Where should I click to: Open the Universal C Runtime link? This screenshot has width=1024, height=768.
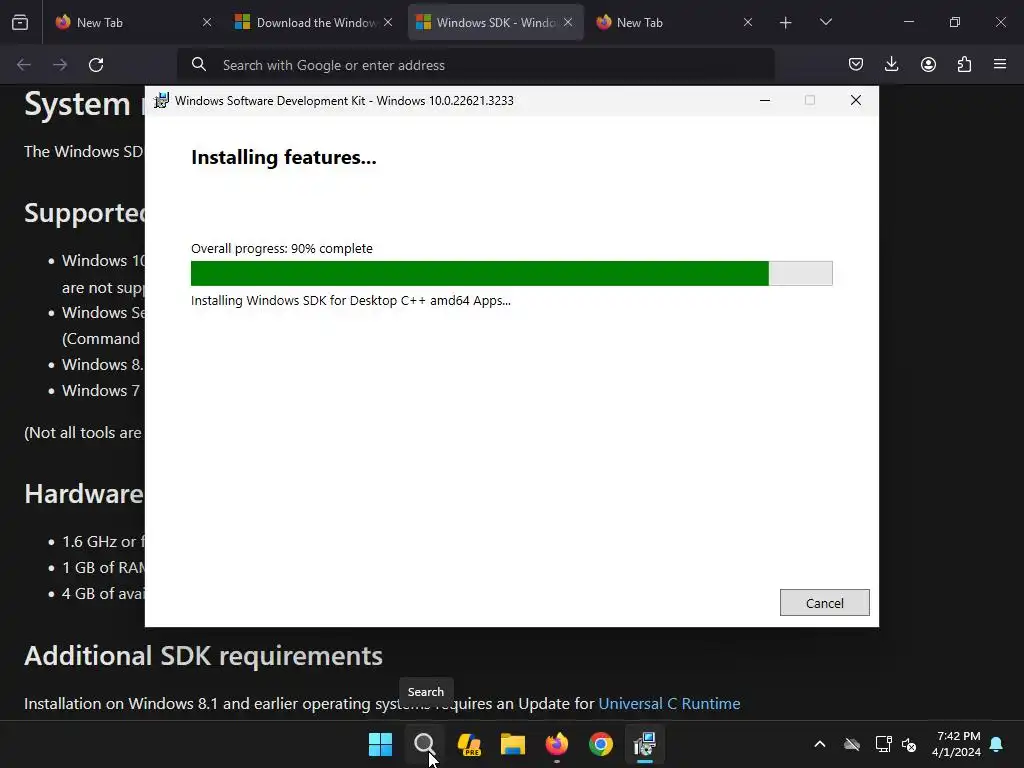pos(669,703)
